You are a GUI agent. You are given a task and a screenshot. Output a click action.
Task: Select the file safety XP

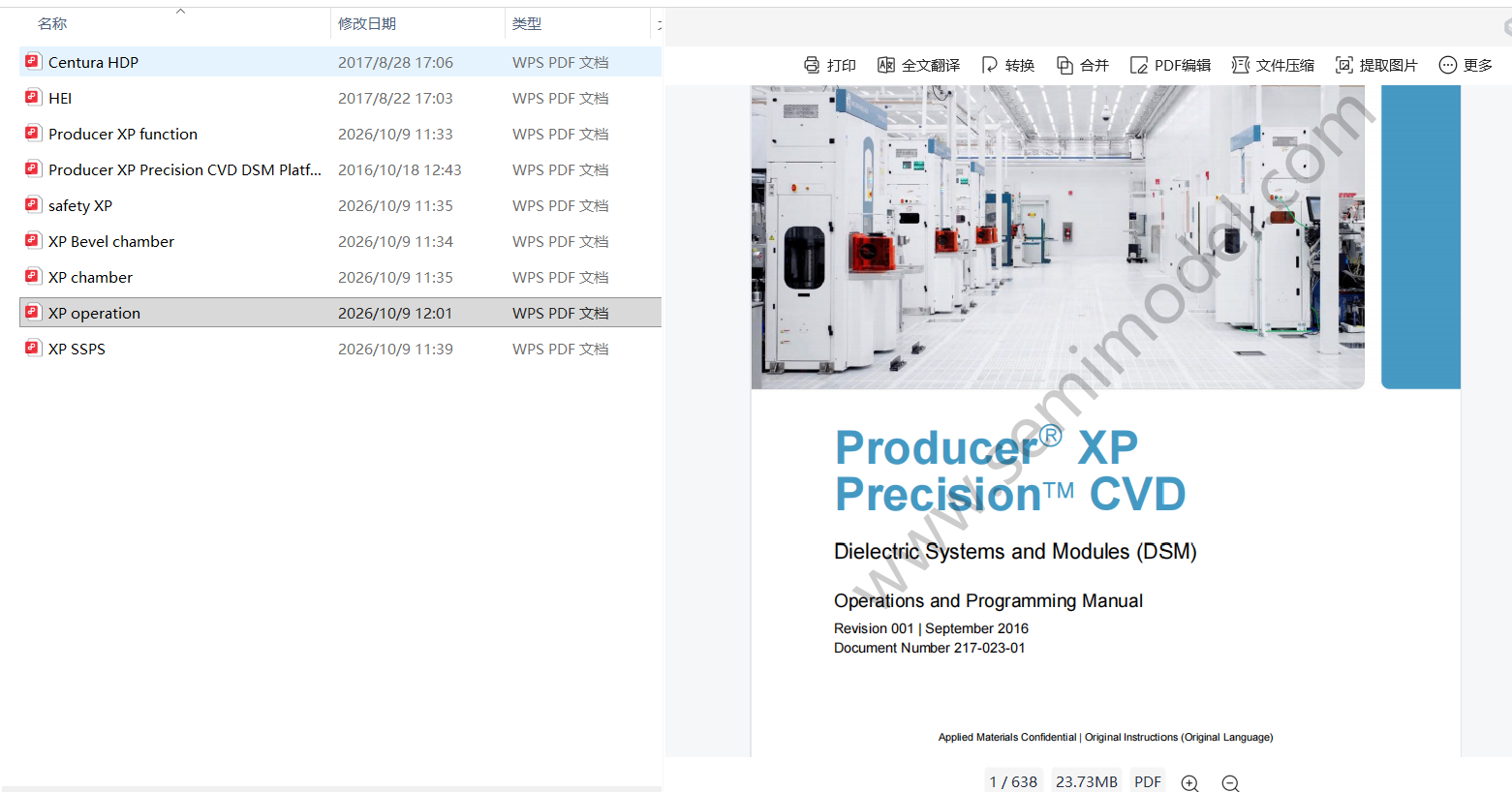click(x=80, y=205)
